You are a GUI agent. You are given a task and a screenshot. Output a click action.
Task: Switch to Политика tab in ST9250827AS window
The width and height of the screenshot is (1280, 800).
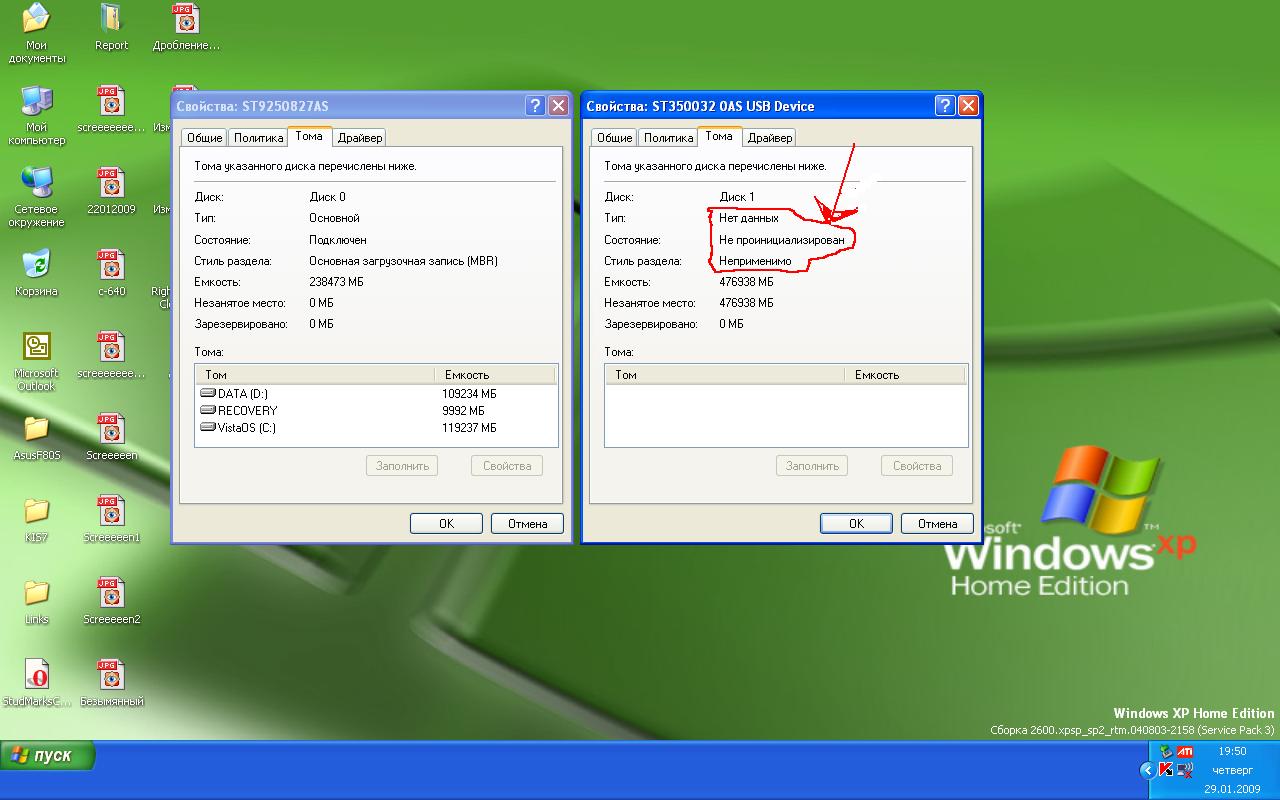pos(259,138)
